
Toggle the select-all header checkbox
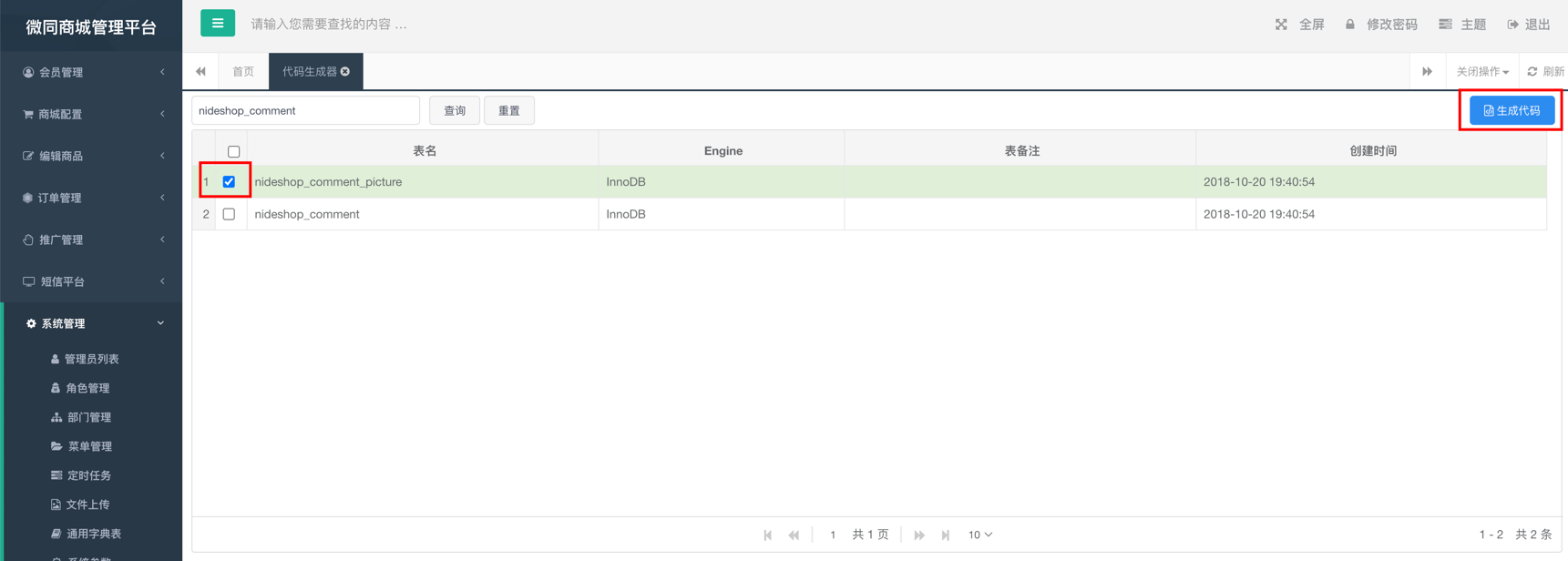[234, 151]
